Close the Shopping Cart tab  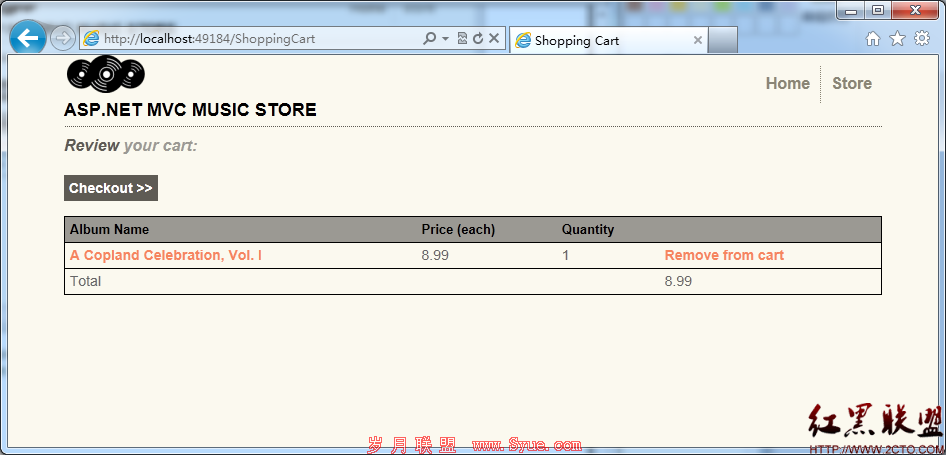[x=697, y=40]
